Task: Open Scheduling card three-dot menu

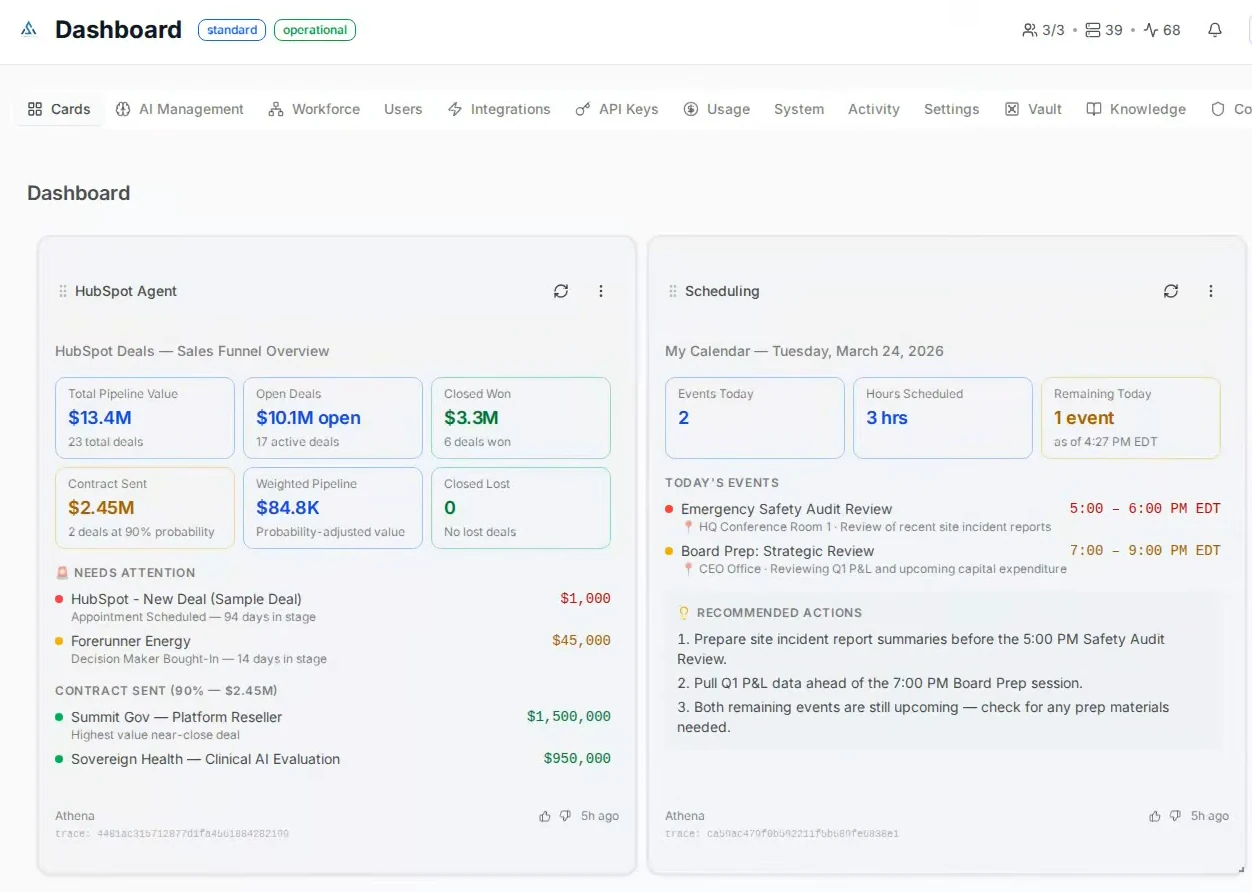Action: pos(1211,291)
